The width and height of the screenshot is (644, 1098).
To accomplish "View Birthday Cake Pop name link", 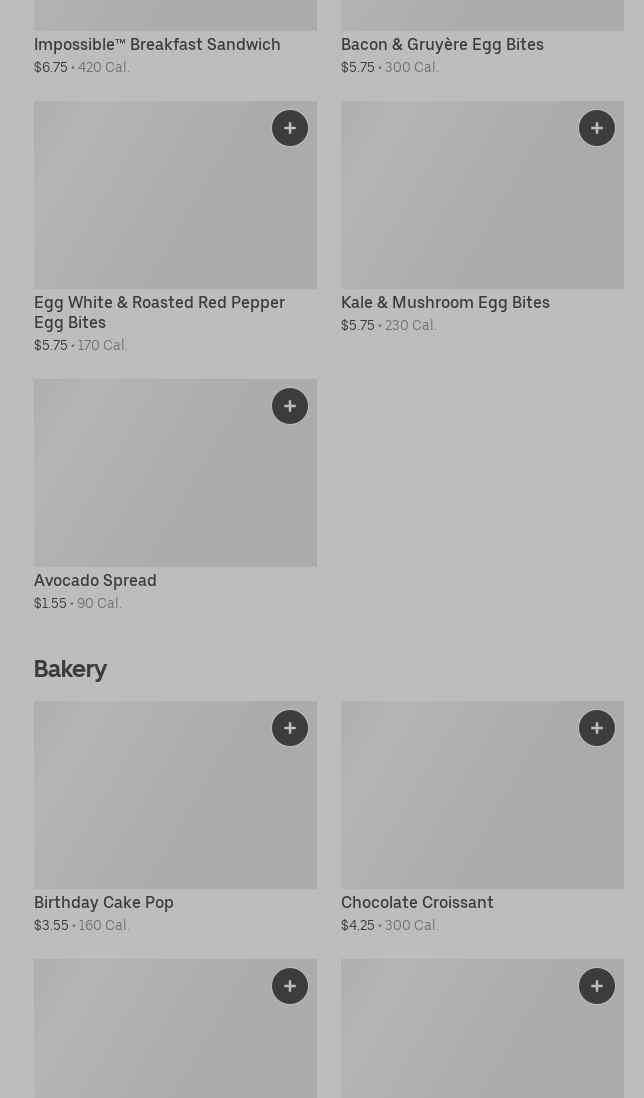I will tap(104, 902).
